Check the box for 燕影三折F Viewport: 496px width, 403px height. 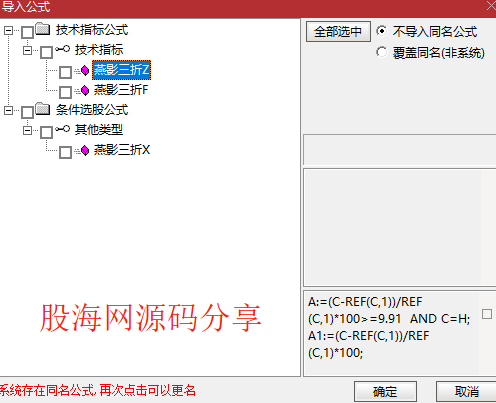click(x=65, y=92)
